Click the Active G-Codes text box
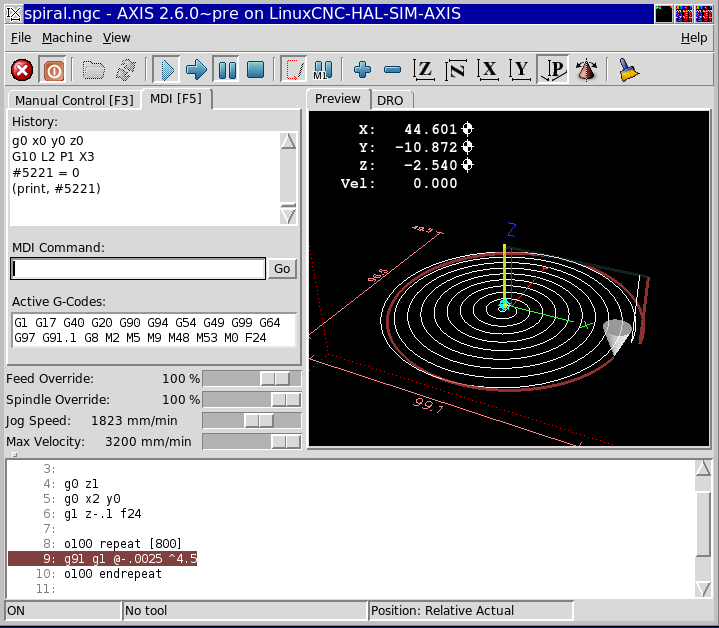The image size is (719, 628). [154, 330]
